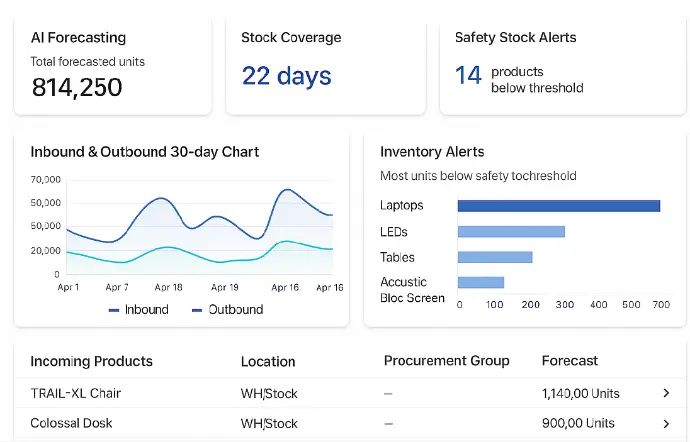Select the Accustic Bloc Screen bar
The width and height of the screenshot is (690, 442).
[480, 282]
